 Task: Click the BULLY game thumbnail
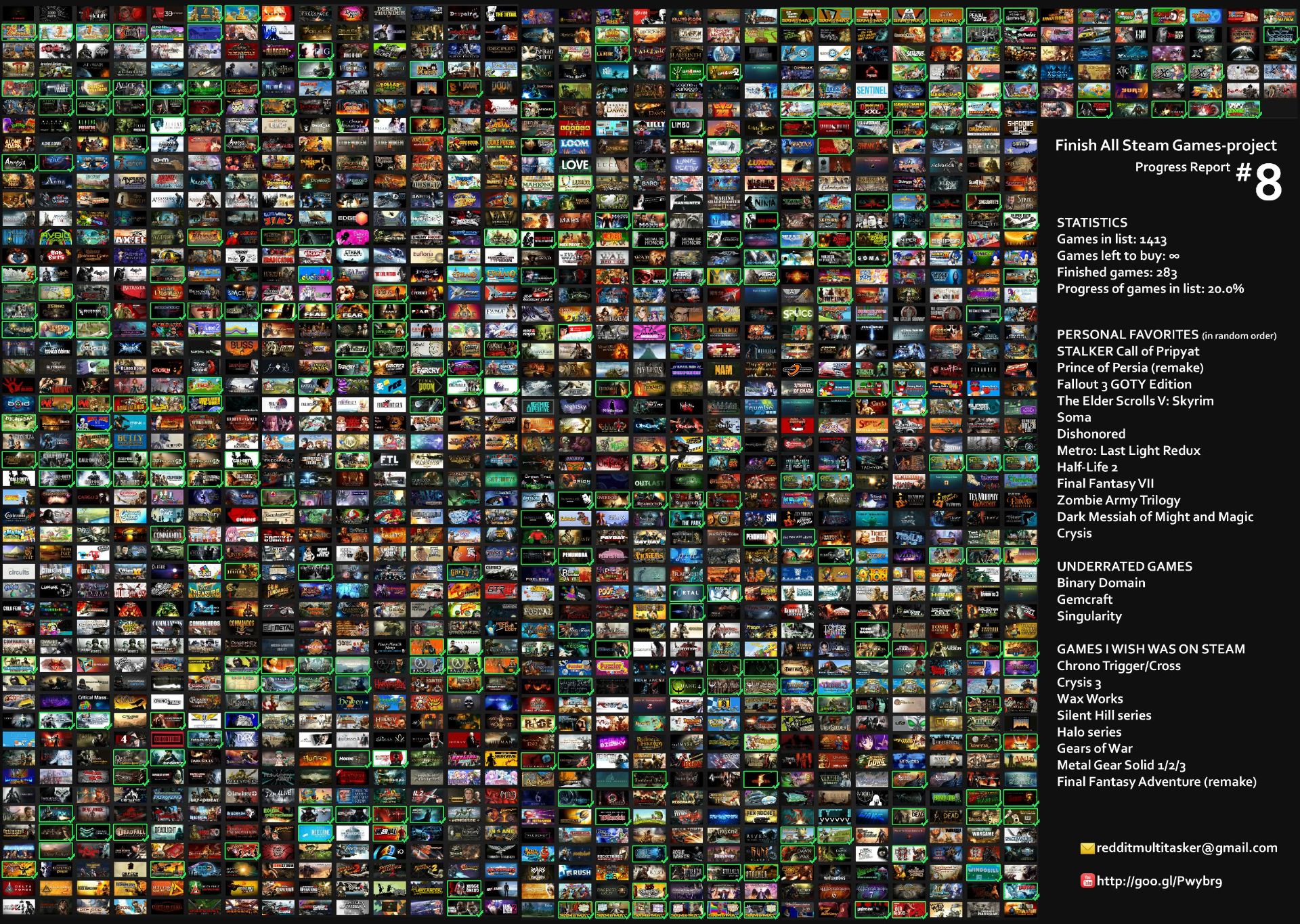(130, 440)
